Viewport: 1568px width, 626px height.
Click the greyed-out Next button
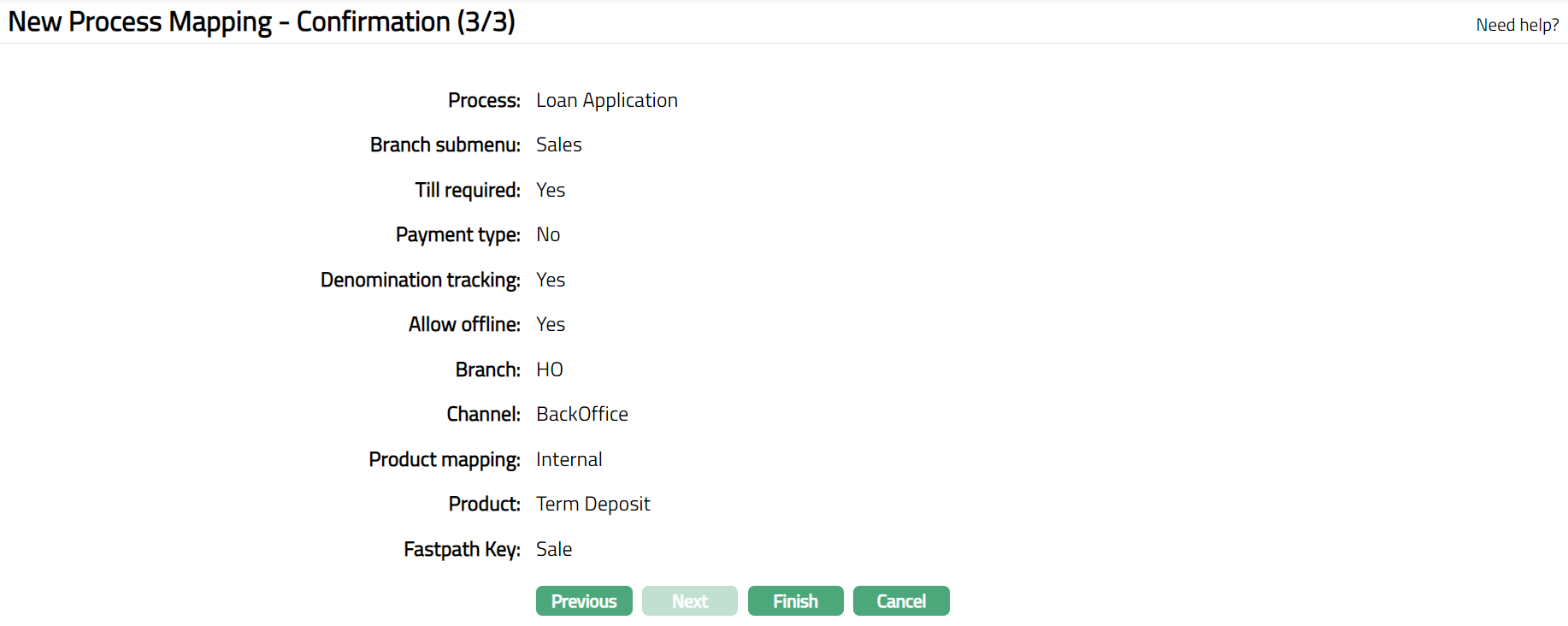point(689,601)
